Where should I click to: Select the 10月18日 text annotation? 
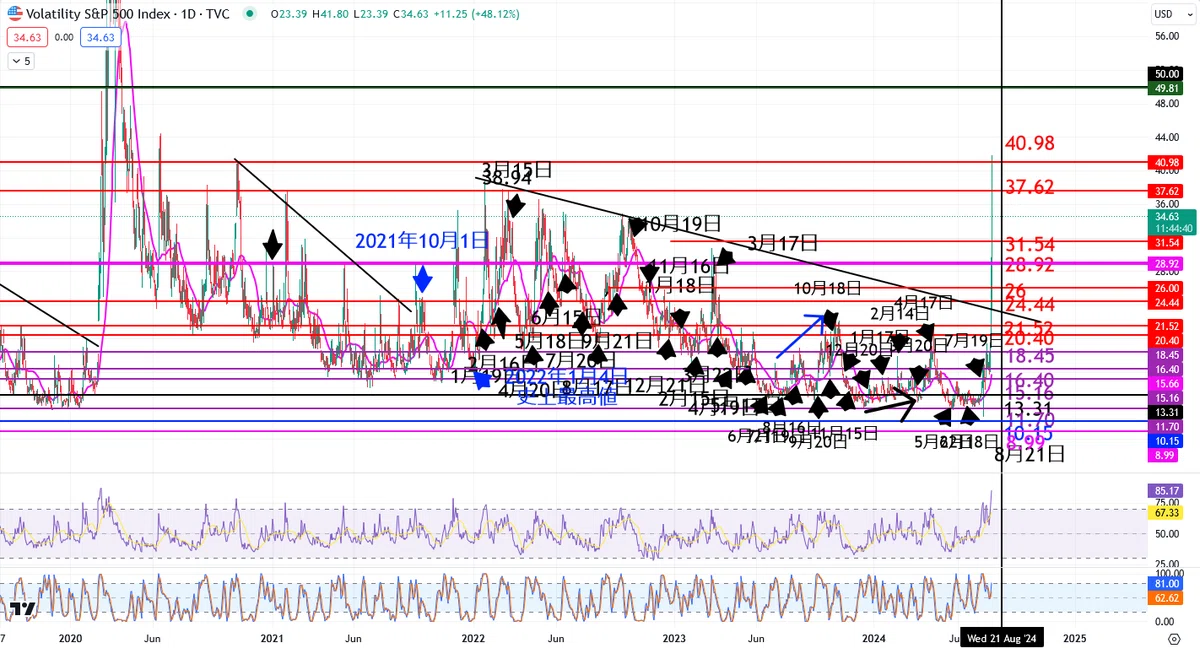pos(828,288)
